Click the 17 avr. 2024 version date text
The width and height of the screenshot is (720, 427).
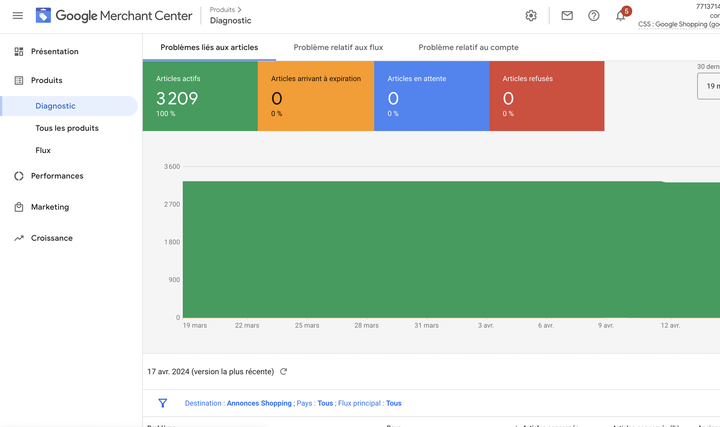tap(210, 371)
